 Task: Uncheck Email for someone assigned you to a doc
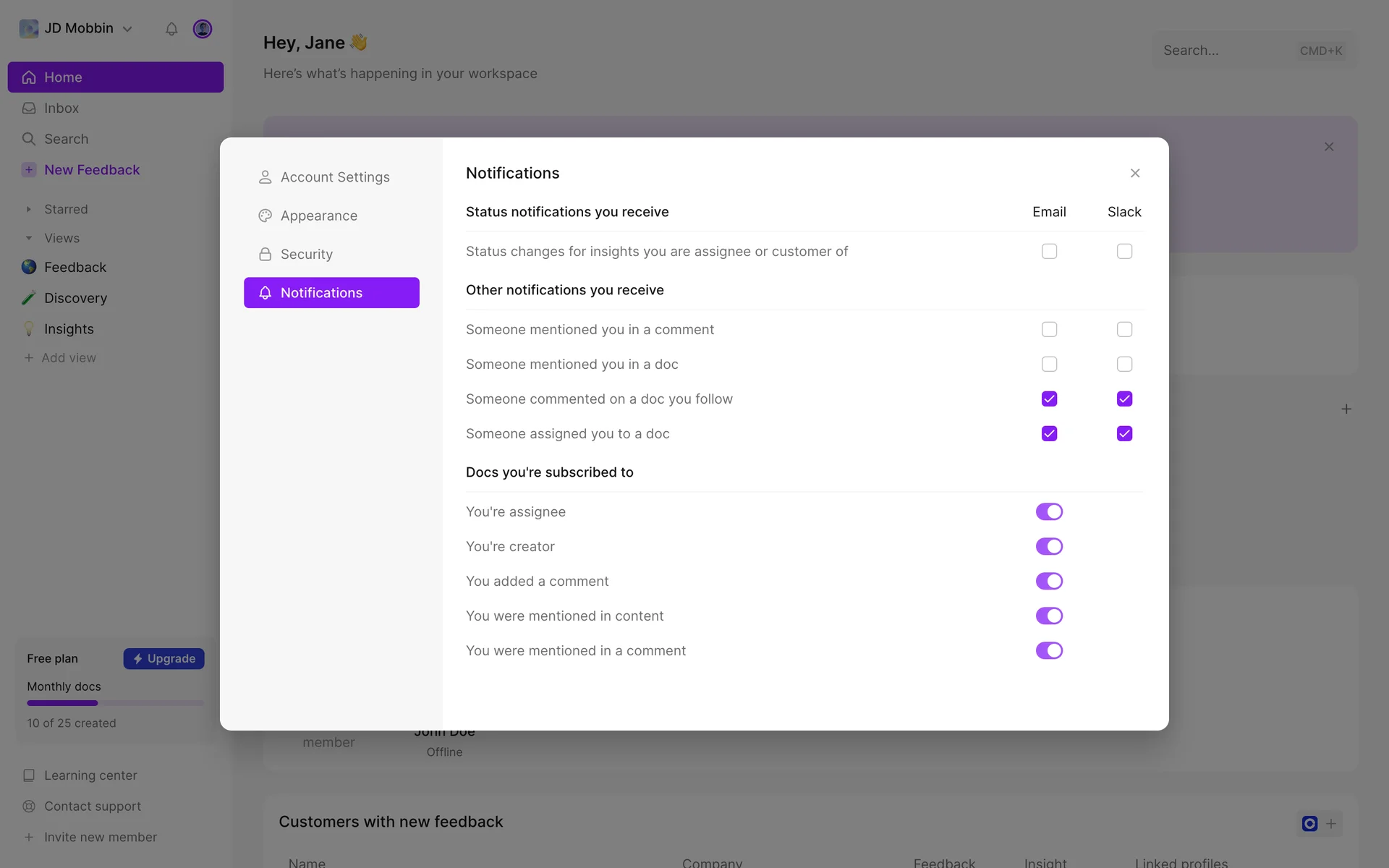(x=1049, y=433)
